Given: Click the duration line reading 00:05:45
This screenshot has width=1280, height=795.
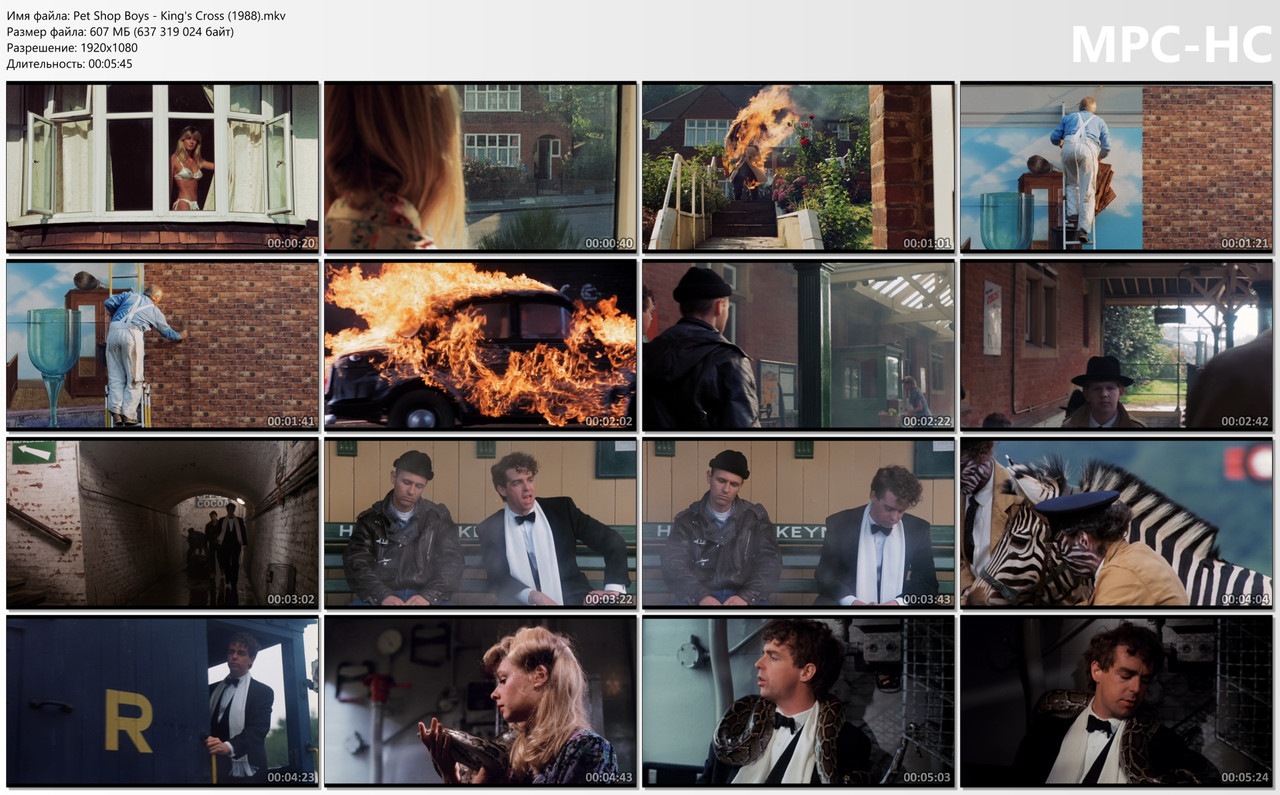Looking at the screenshot, I should click(69, 64).
